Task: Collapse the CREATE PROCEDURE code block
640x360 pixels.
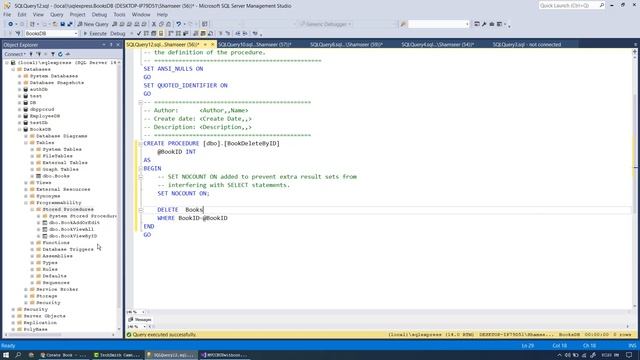Action: point(140,144)
